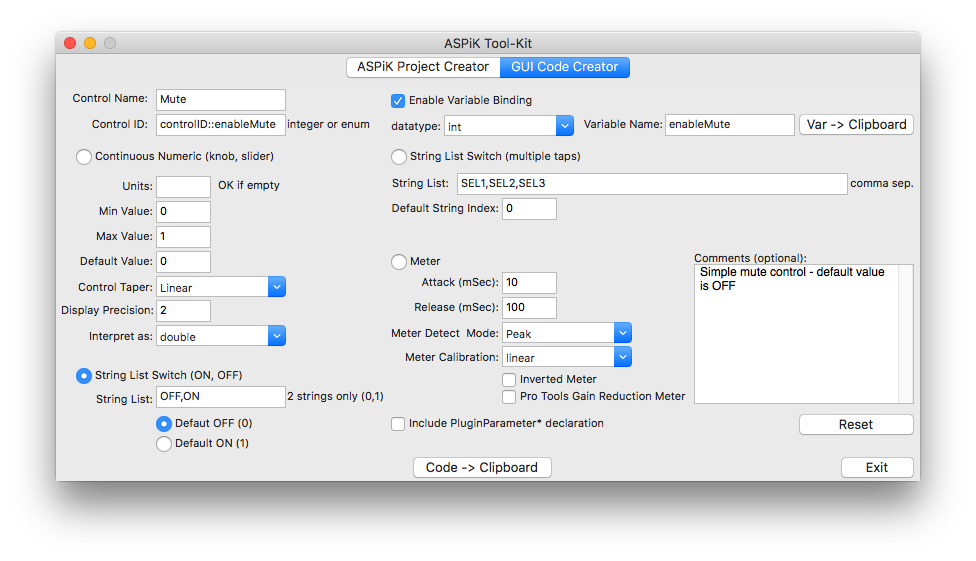The image size is (976, 561).
Task: Enable the Inverted Meter checkbox
Action: point(509,380)
